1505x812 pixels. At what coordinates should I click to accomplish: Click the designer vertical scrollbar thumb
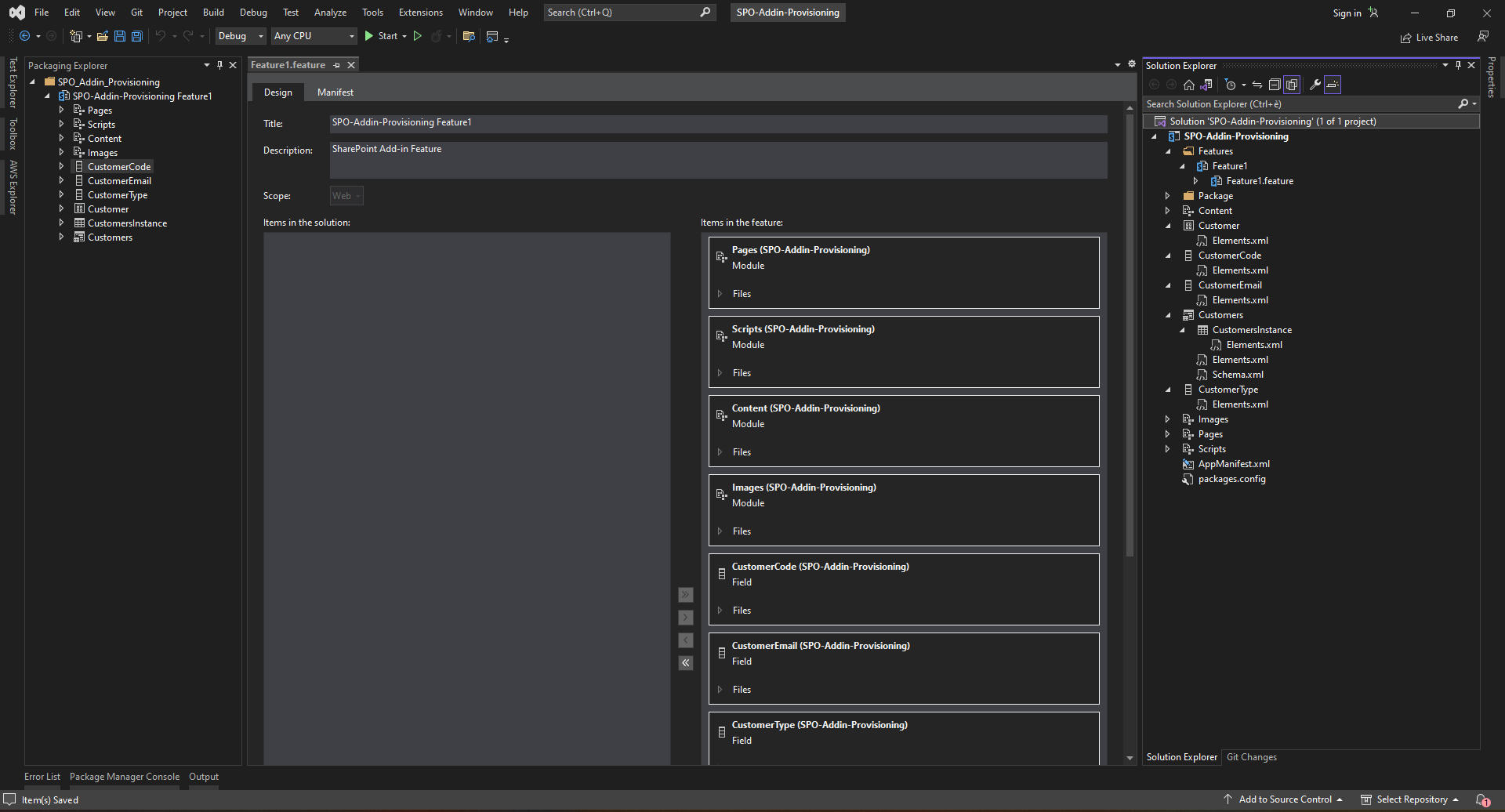(x=1130, y=335)
